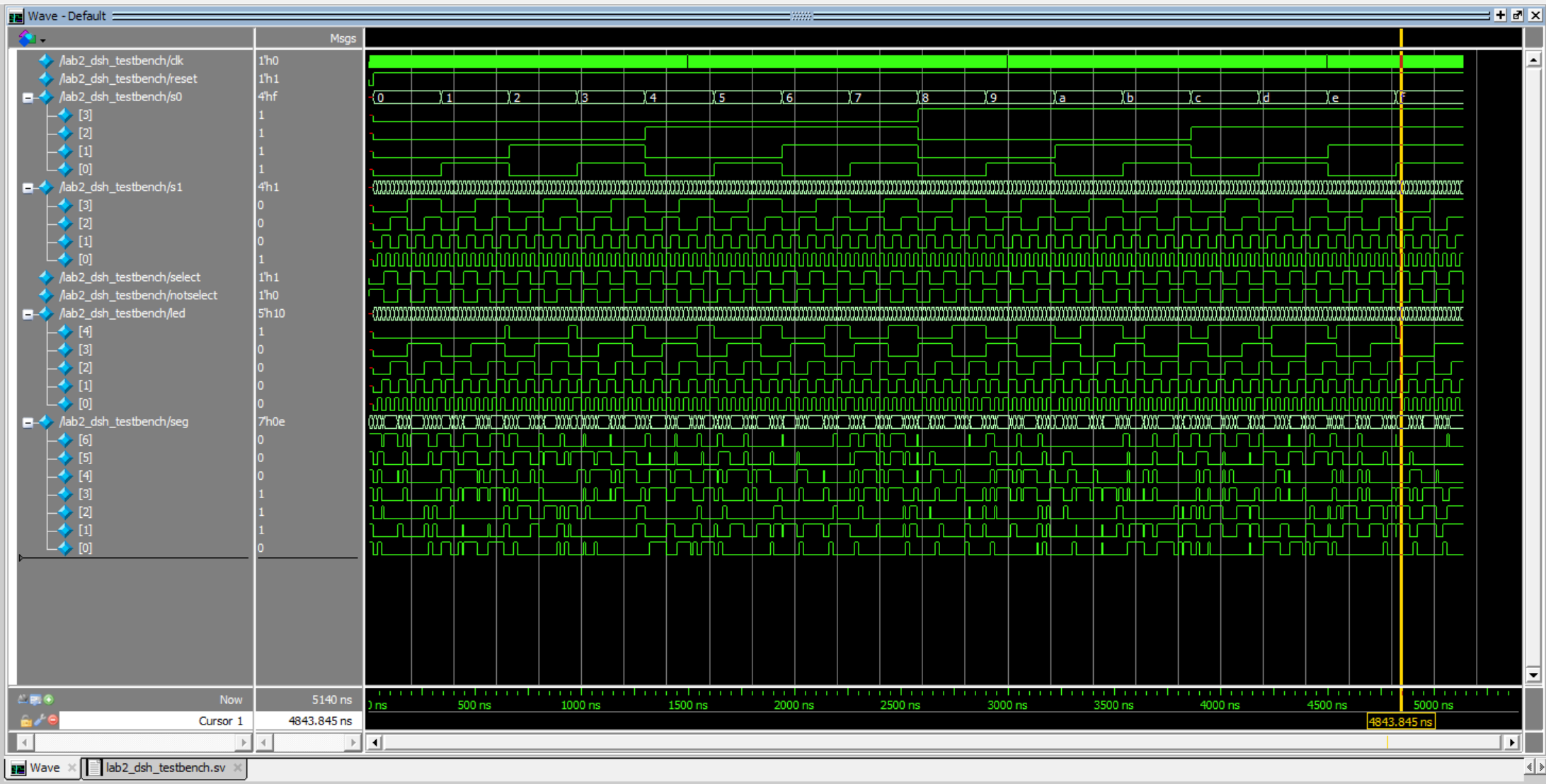Delete Cursor 1 using the red minus icon

(x=52, y=722)
